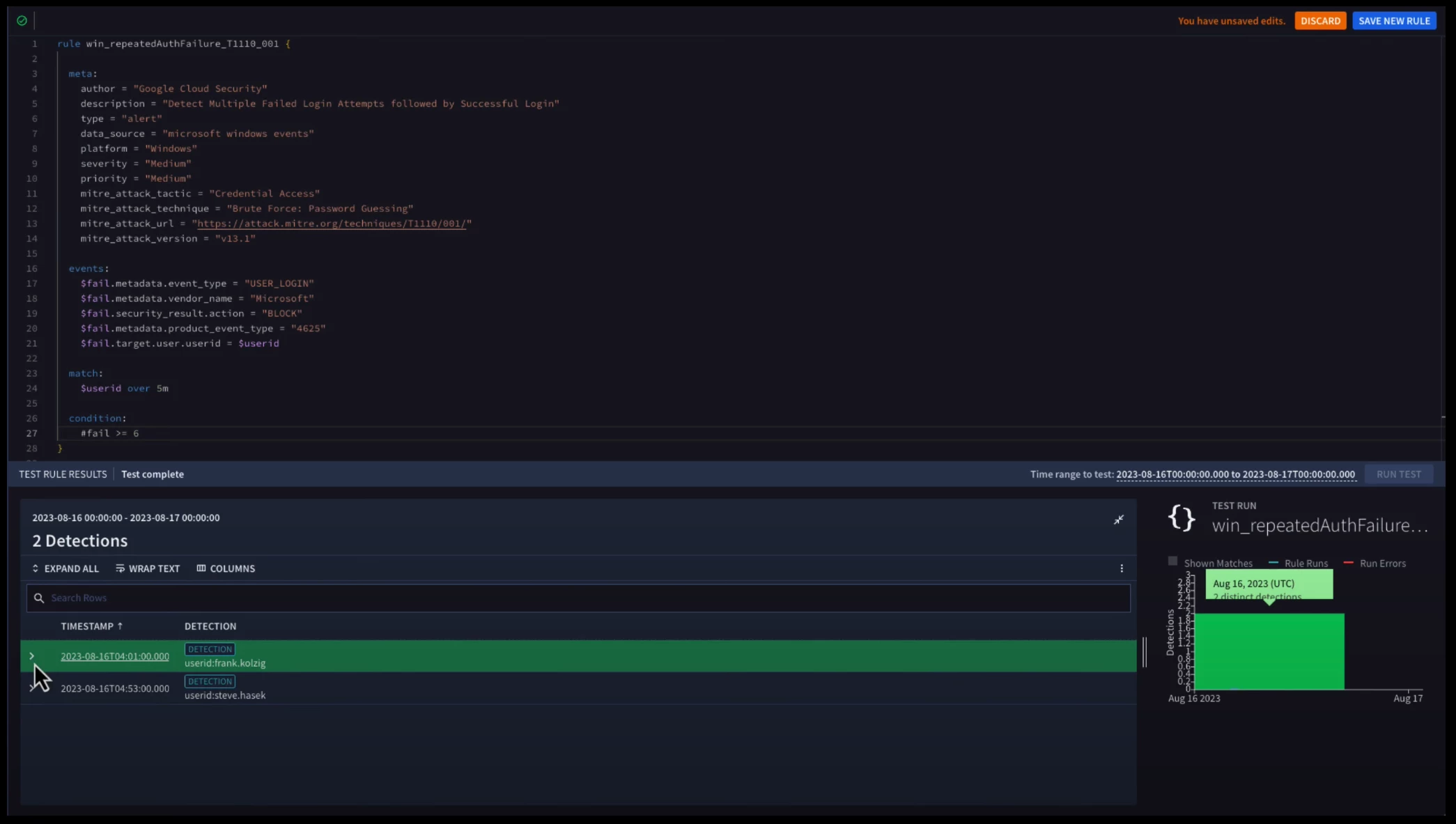Click the Detection column header
This screenshot has height=824, width=1456.
[x=210, y=626]
